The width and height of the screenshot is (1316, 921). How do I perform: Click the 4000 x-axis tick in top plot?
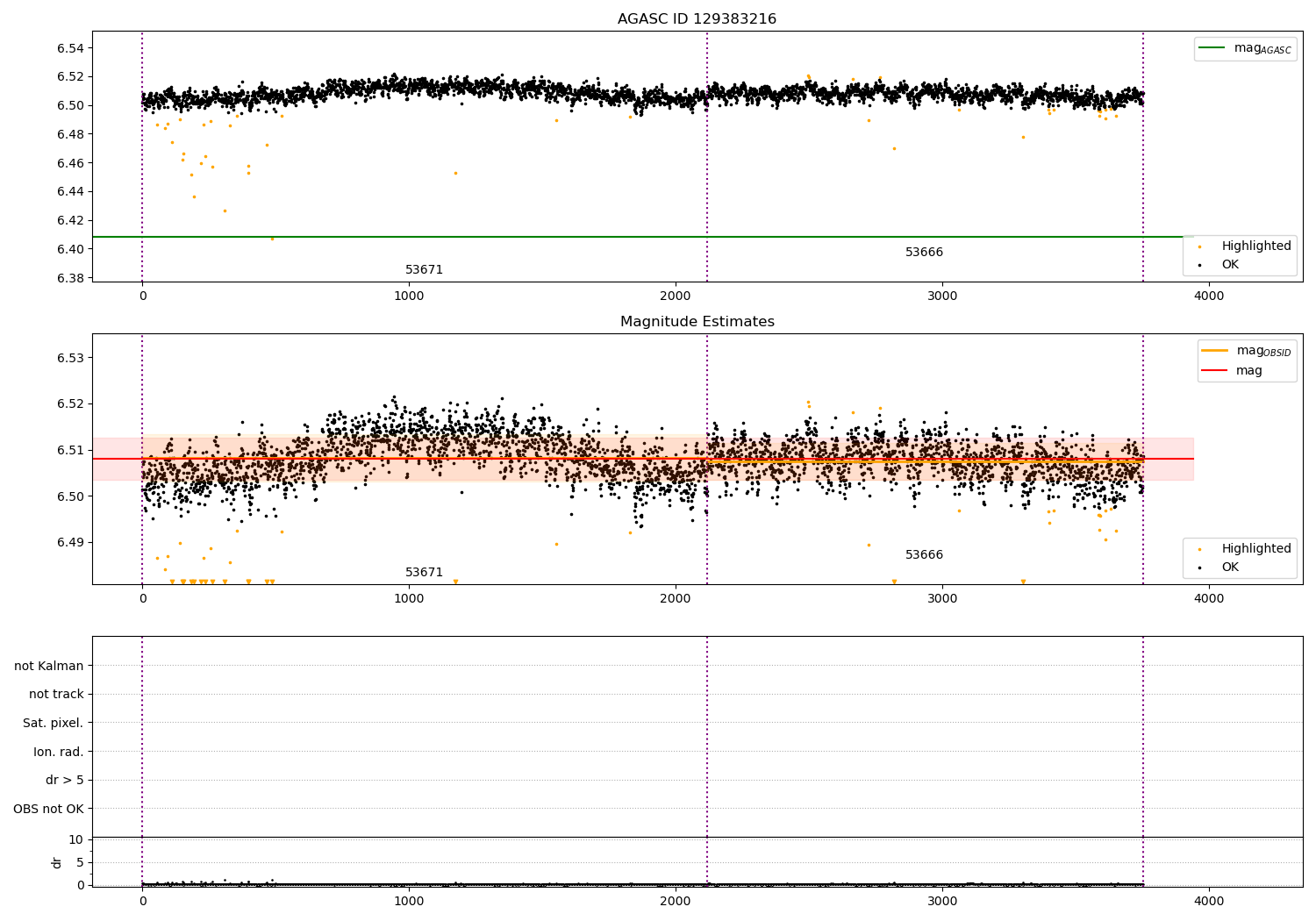coord(1209,296)
